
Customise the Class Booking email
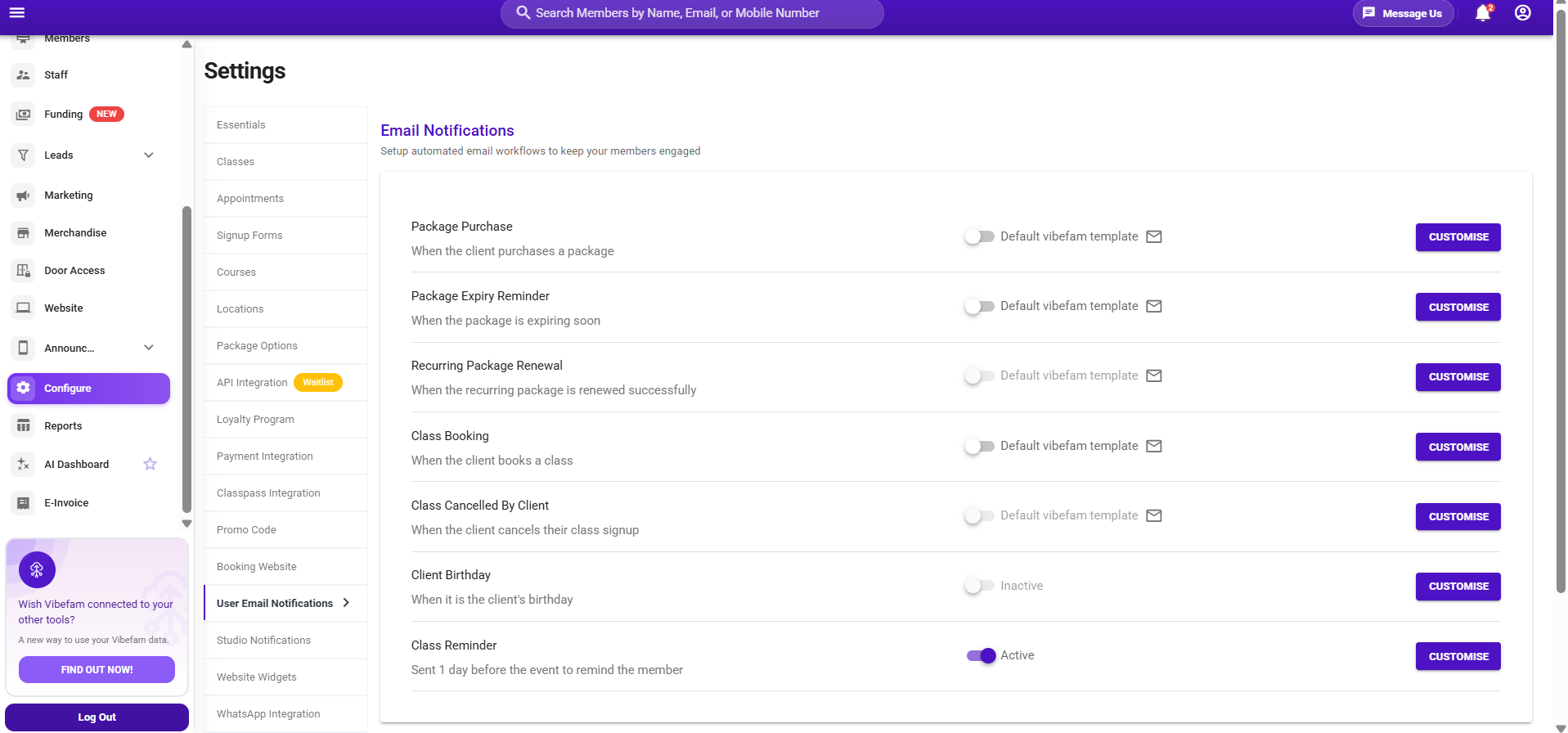tap(1458, 447)
